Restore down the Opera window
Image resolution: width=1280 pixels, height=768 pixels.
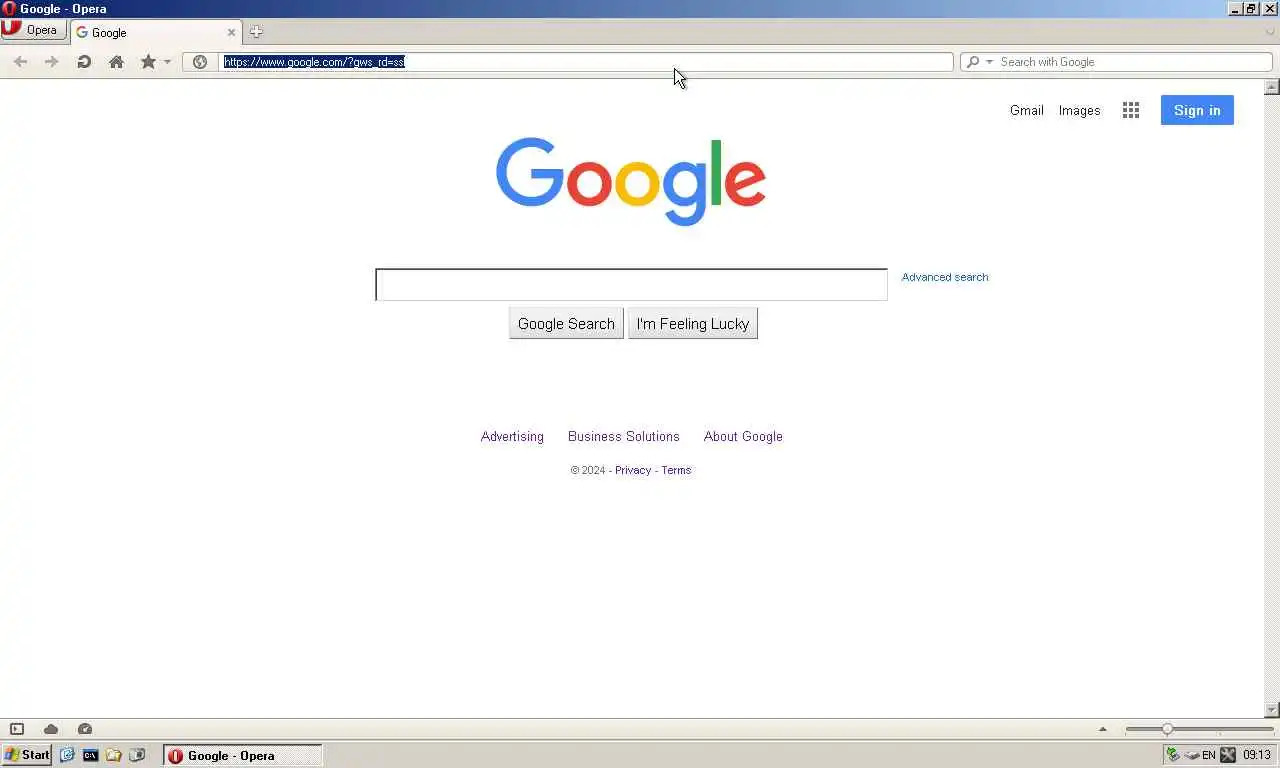(1252, 9)
